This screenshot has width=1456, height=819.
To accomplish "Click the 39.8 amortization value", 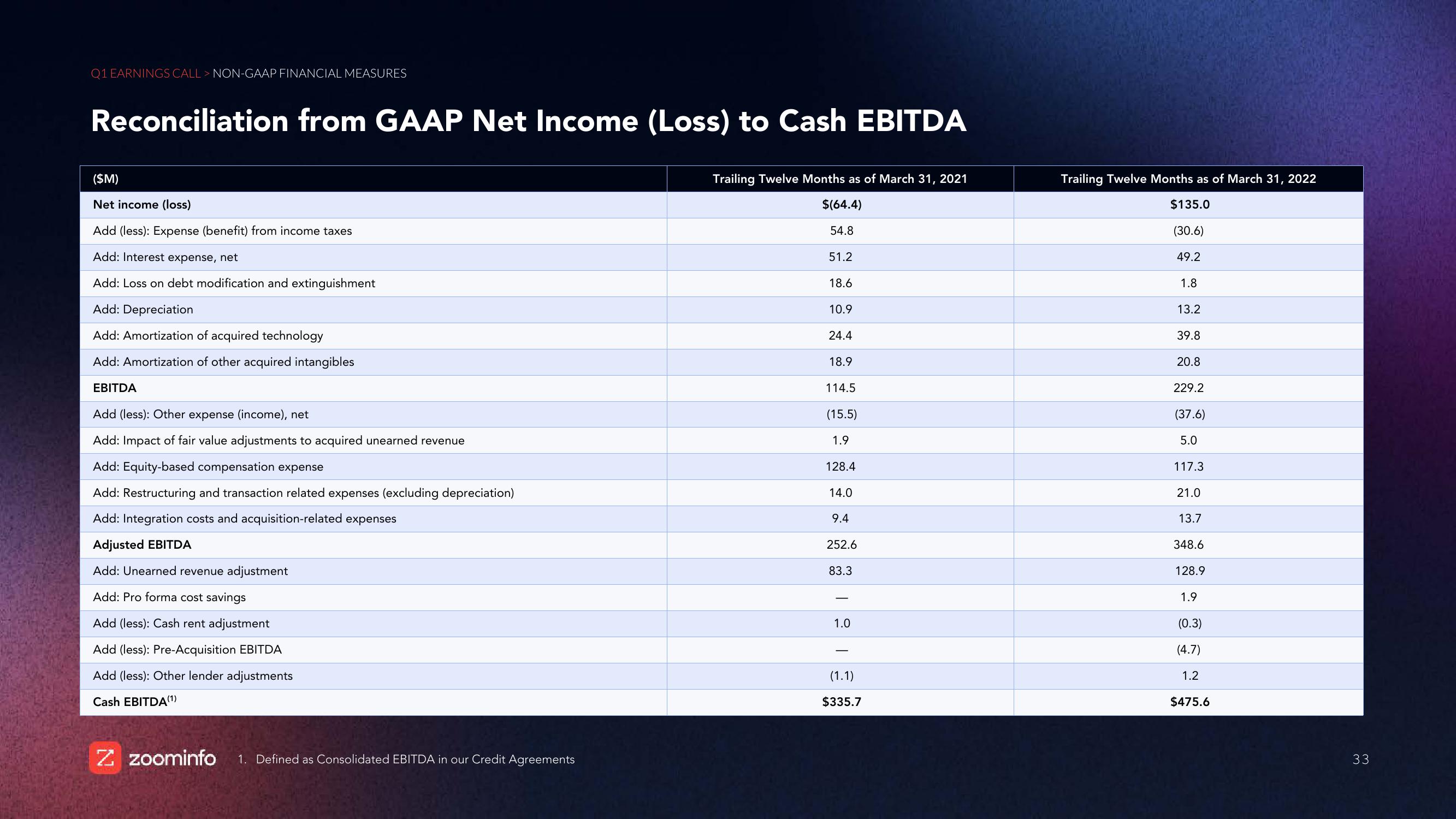I will pos(1188,336).
